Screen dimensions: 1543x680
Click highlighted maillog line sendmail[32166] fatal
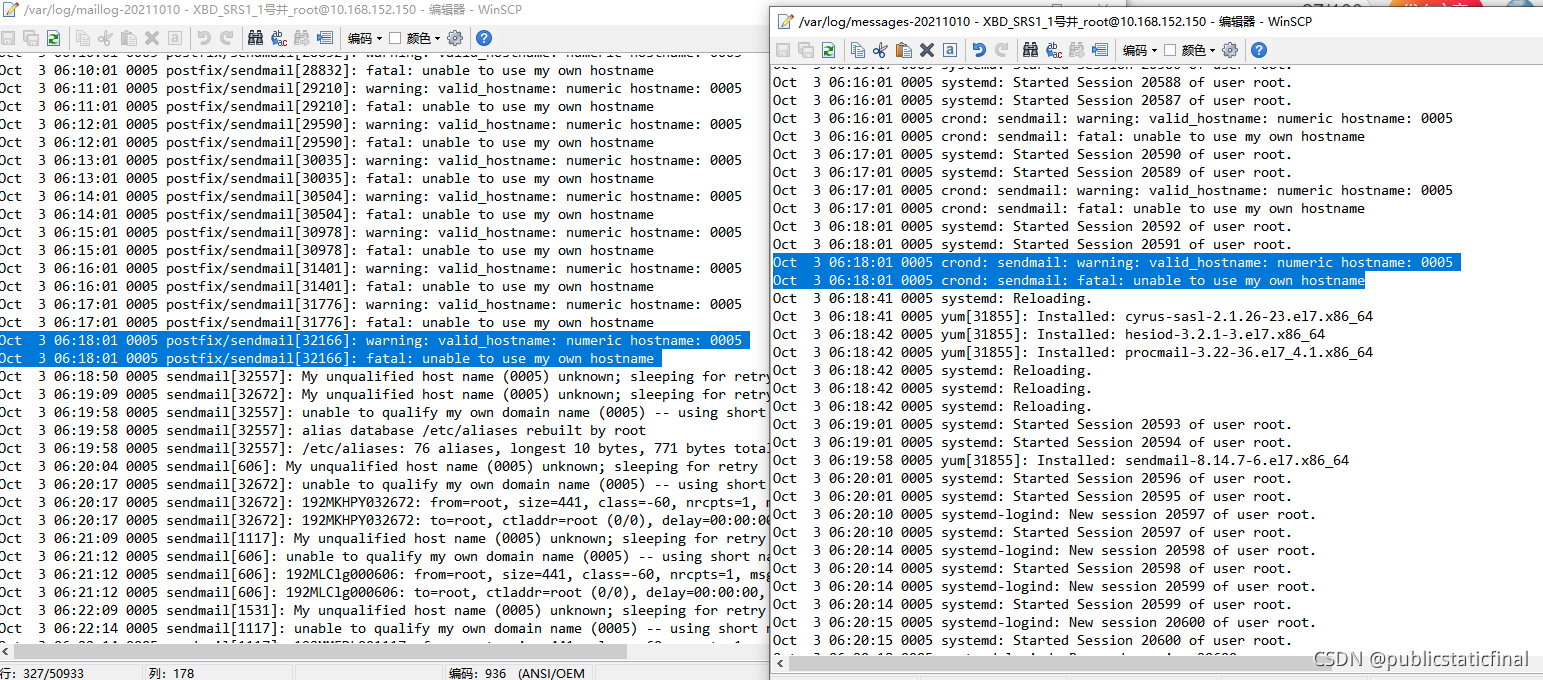[330, 358]
